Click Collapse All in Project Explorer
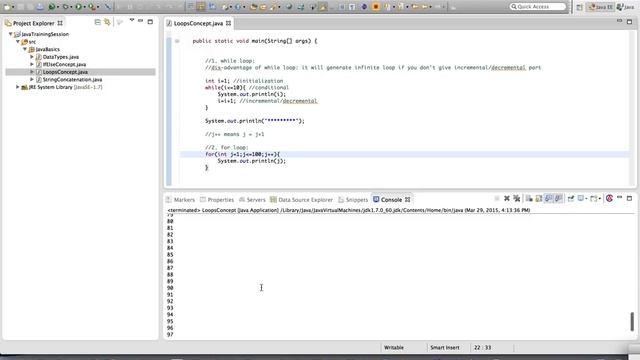This screenshot has width=640, height=360. (98, 22)
